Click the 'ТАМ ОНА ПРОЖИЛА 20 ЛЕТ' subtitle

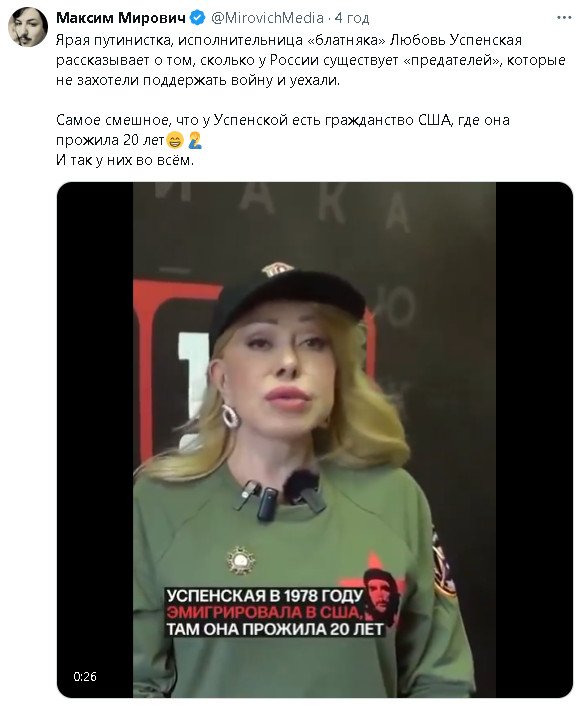click(x=275, y=629)
